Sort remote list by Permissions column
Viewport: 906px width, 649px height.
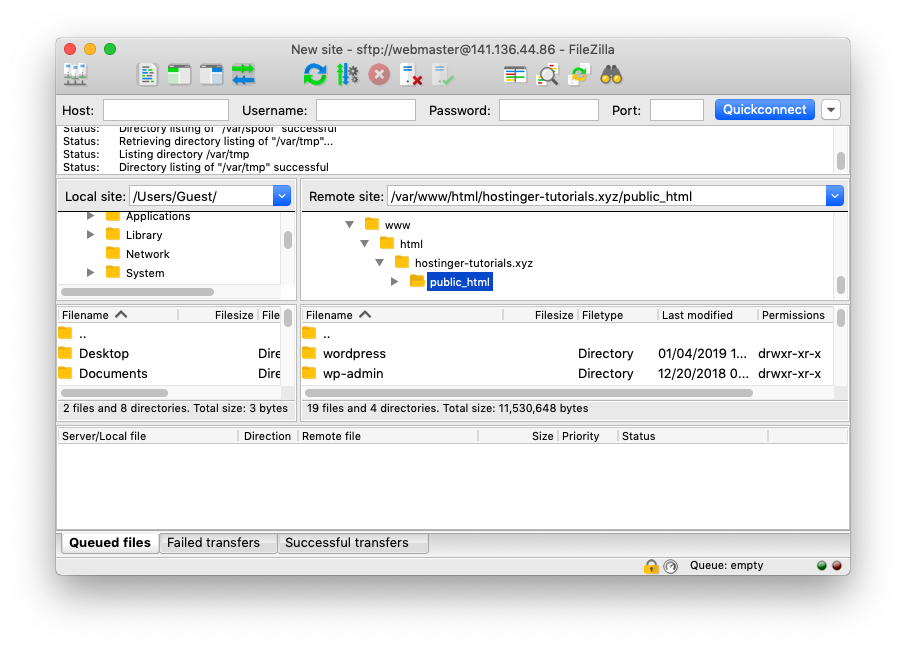(x=796, y=315)
